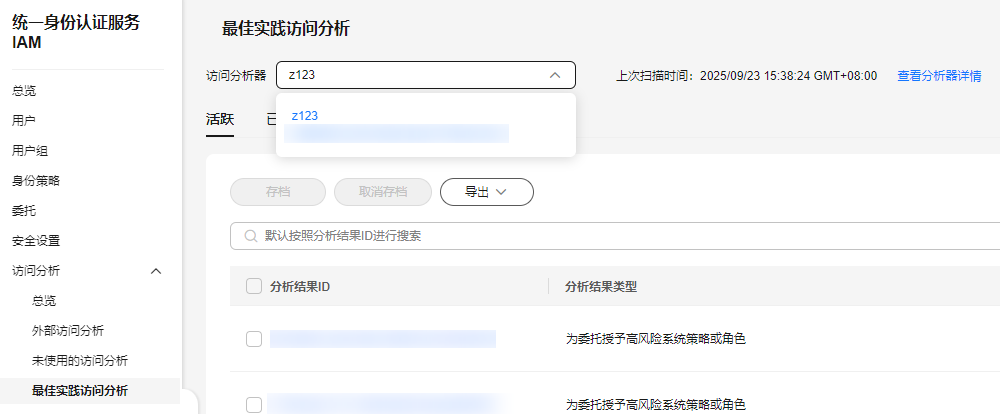Check the second result row checkbox
The image size is (1000, 414).
pos(254,404)
